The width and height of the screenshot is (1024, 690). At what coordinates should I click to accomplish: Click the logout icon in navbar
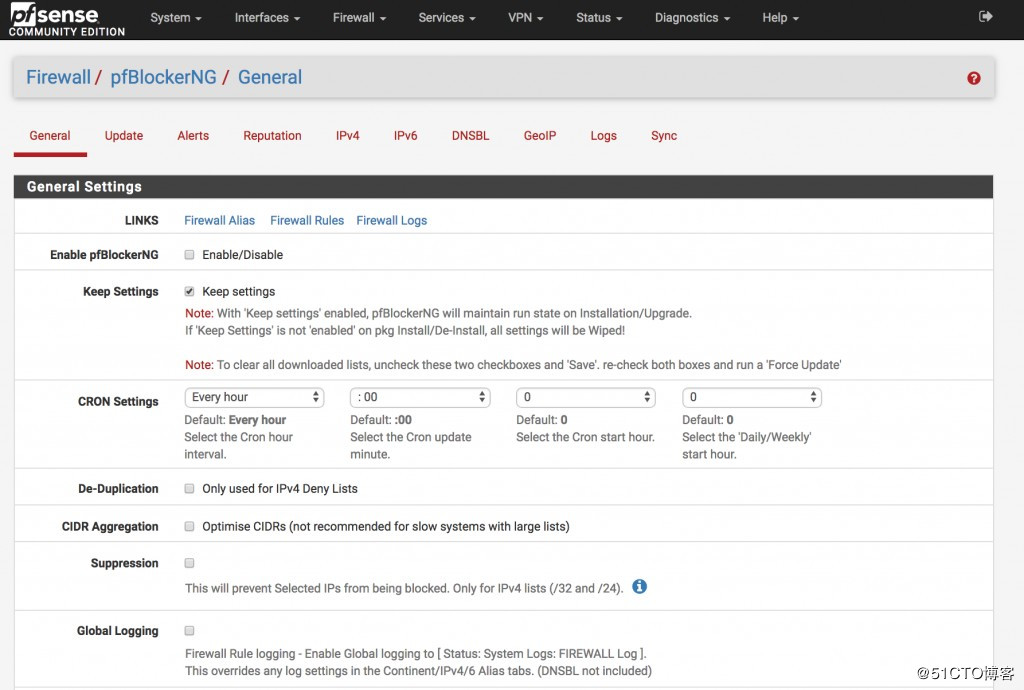pyautogui.click(x=986, y=17)
